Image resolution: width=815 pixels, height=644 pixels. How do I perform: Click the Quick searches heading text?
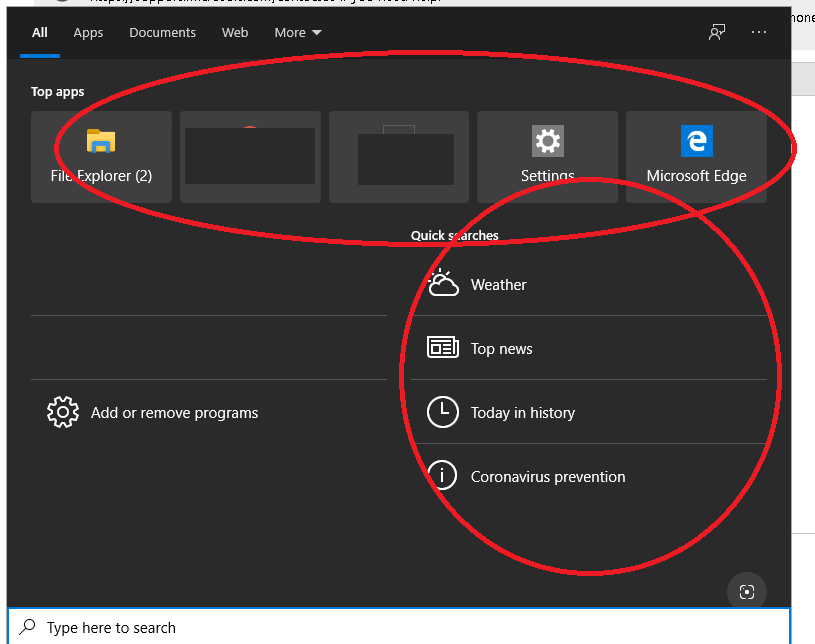tap(454, 235)
